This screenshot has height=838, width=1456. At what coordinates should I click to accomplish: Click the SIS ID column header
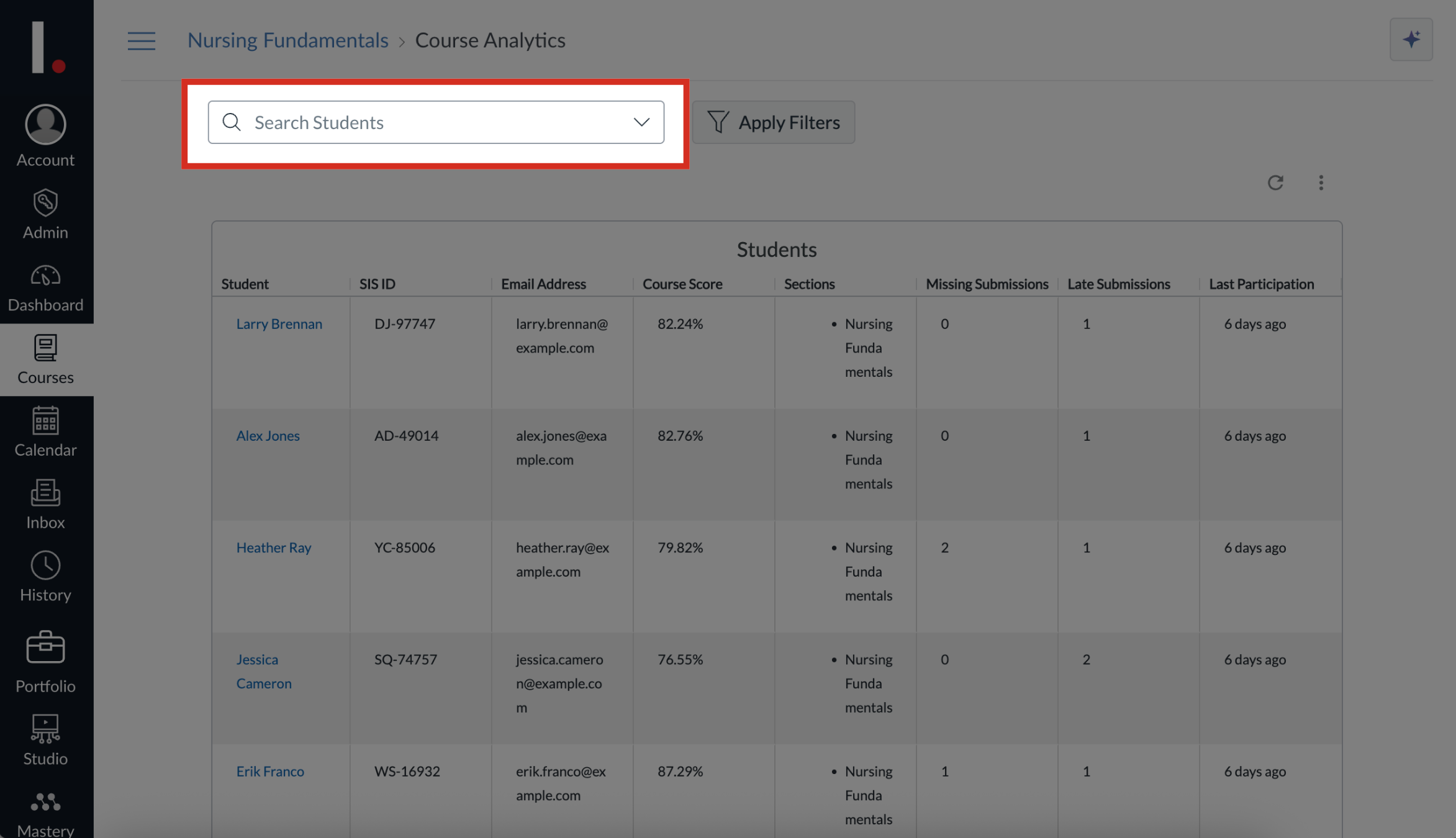tap(377, 284)
